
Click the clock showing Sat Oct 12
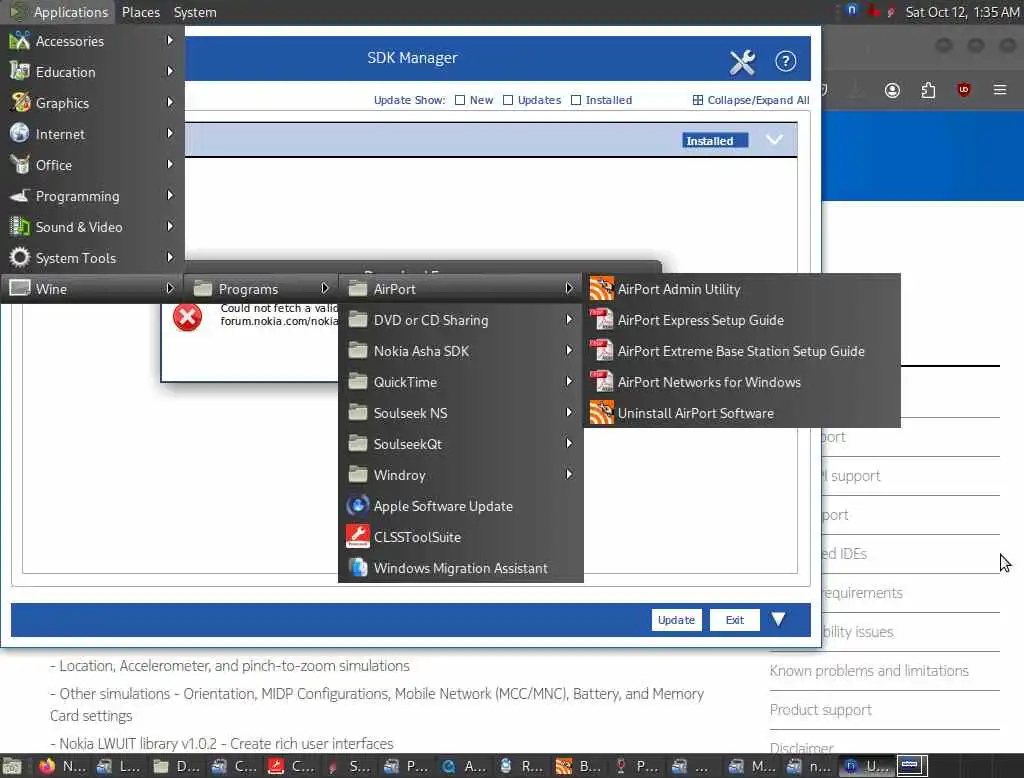[x=961, y=12]
